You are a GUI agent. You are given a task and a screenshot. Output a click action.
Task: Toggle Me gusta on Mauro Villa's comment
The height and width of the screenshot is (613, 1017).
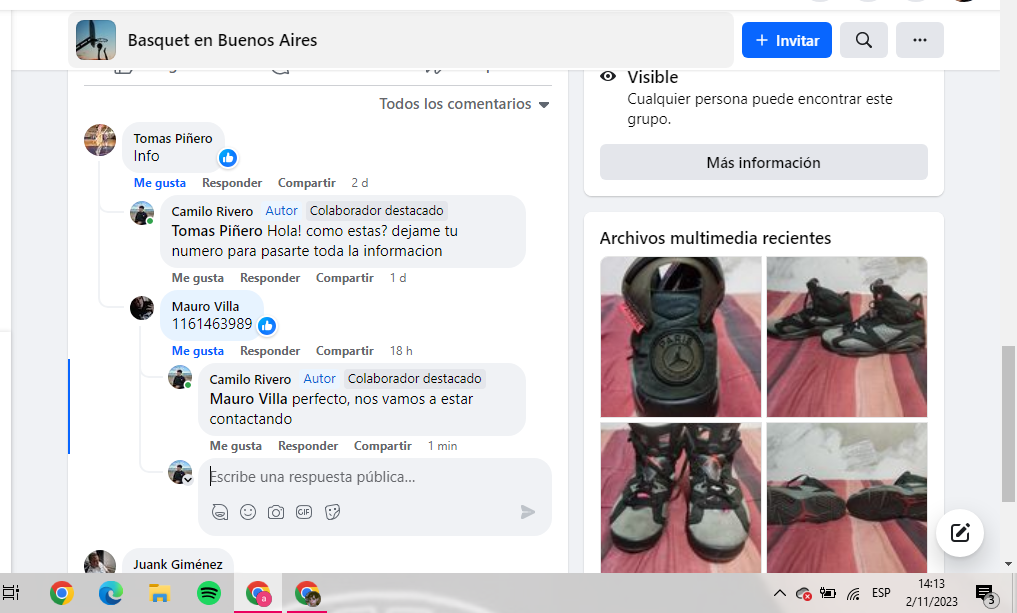(x=198, y=351)
